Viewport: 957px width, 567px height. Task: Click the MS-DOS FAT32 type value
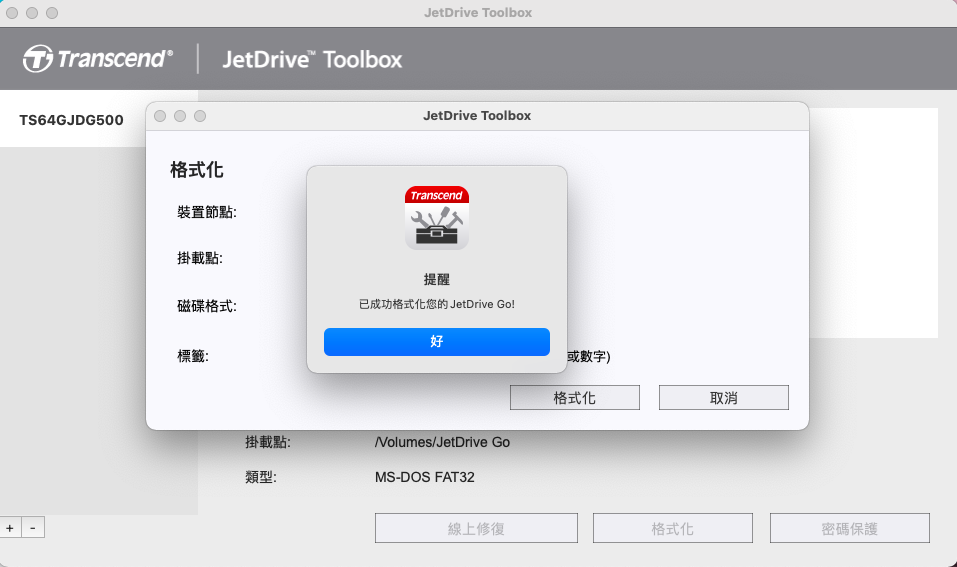point(425,477)
